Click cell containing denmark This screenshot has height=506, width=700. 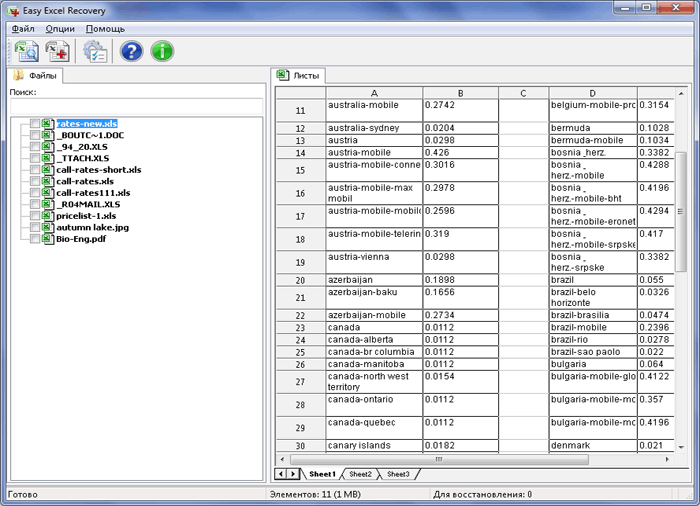click(592, 445)
